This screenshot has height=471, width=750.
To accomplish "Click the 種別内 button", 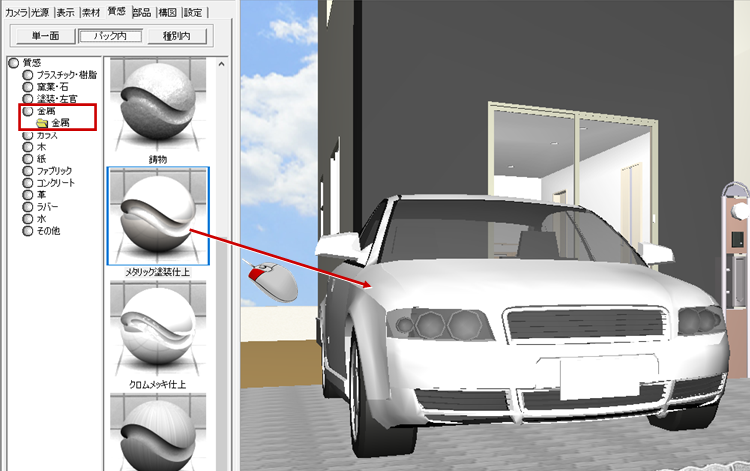I will pyautogui.click(x=177, y=35).
